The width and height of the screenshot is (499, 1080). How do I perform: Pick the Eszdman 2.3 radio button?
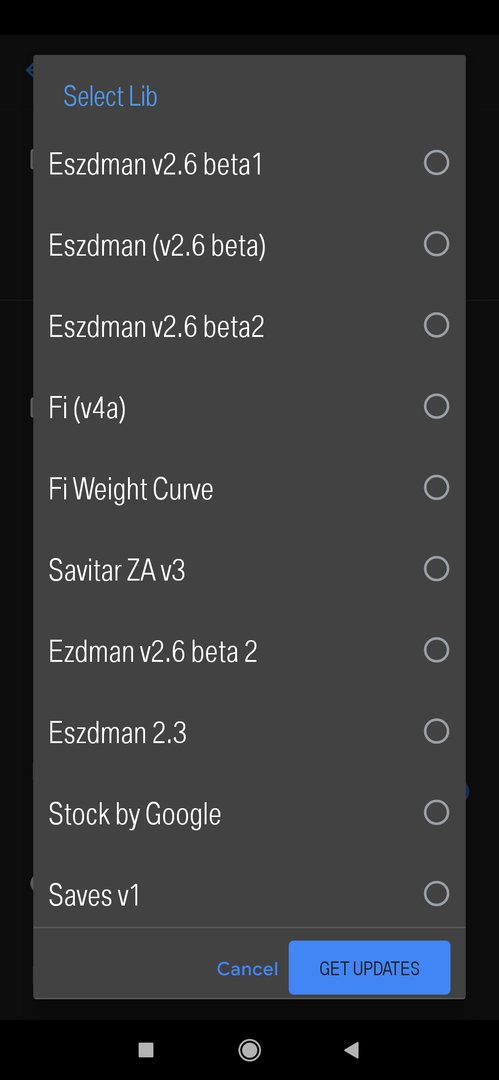click(x=436, y=732)
